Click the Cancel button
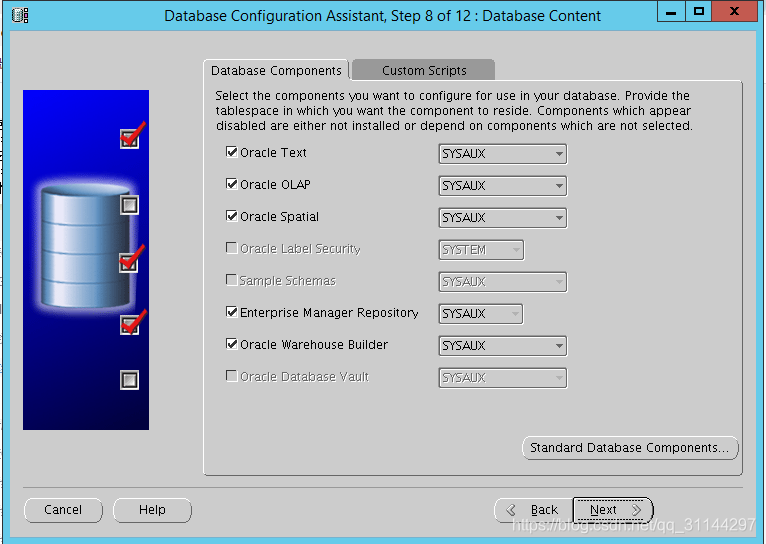Viewport: 766px width, 544px height. click(63, 510)
